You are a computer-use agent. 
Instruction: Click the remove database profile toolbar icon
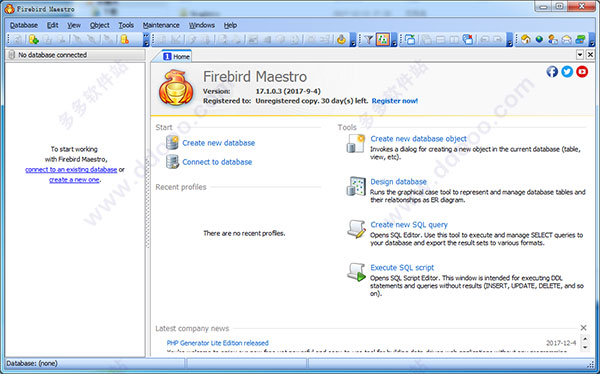(125, 39)
